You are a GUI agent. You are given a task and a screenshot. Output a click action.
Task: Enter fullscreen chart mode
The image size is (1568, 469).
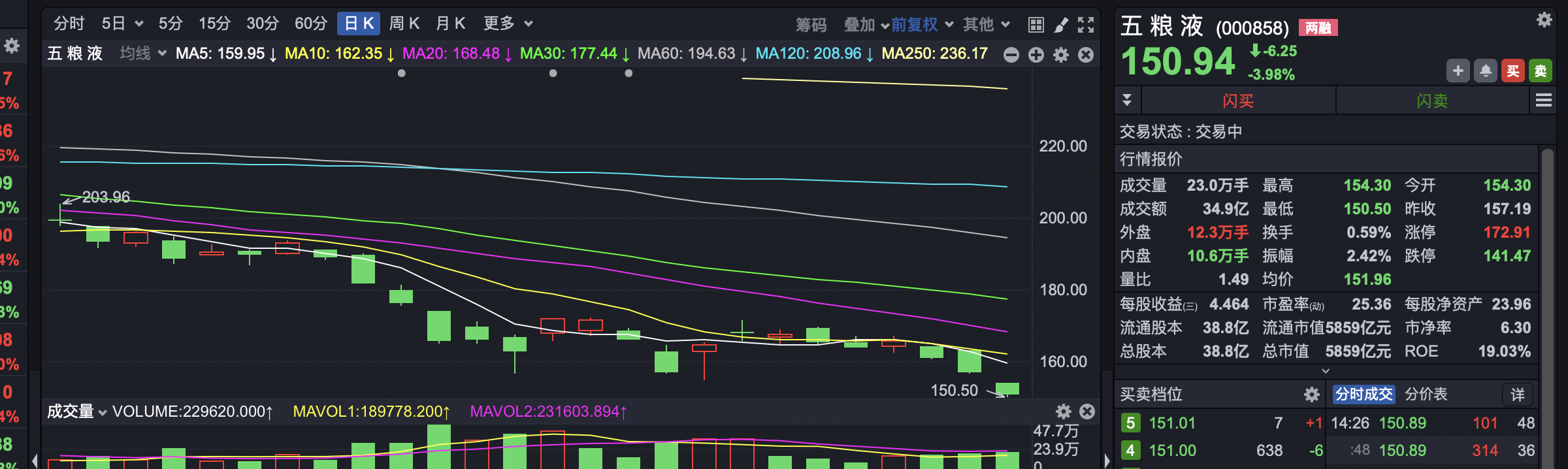point(1086,25)
